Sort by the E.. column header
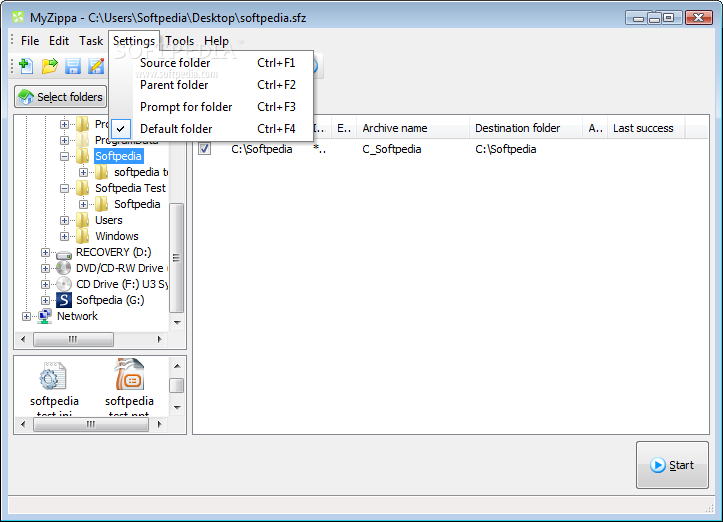The image size is (723, 522). [344, 128]
